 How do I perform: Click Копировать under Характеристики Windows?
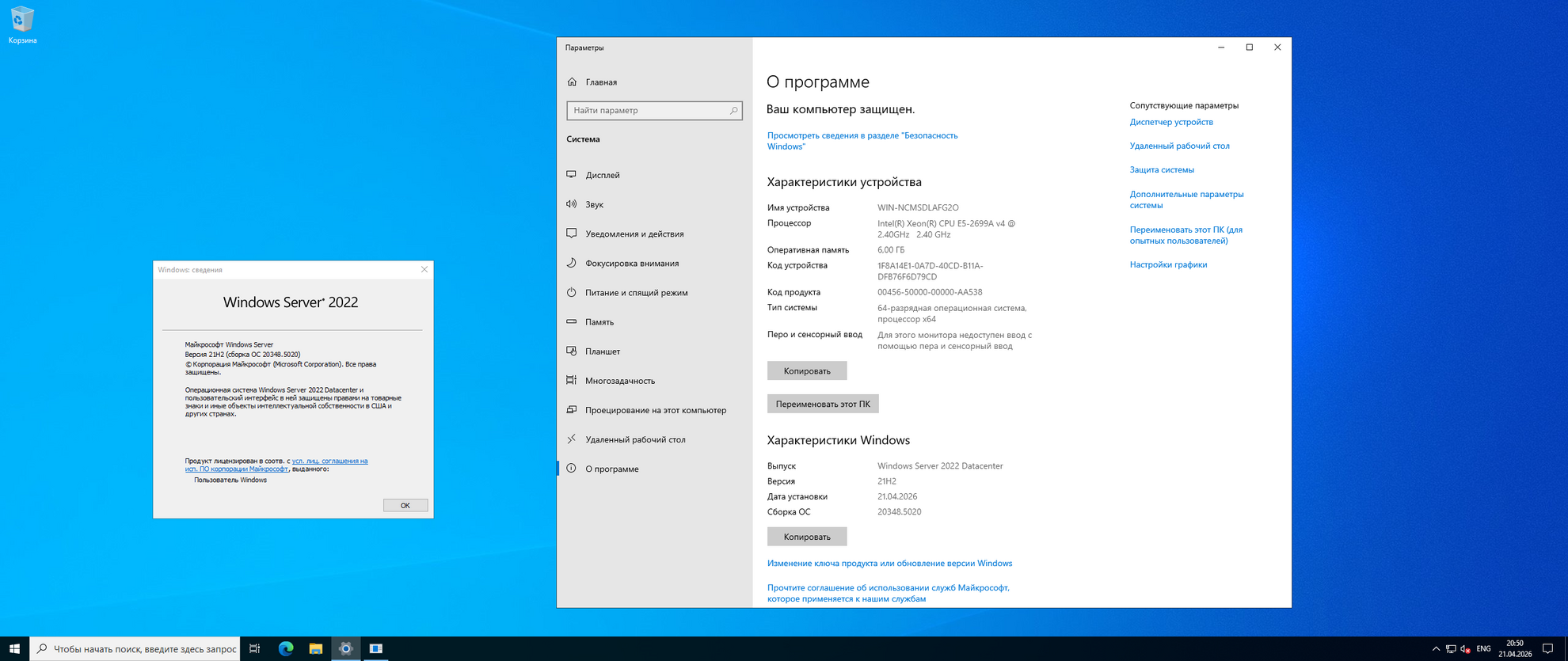click(807, 537)
